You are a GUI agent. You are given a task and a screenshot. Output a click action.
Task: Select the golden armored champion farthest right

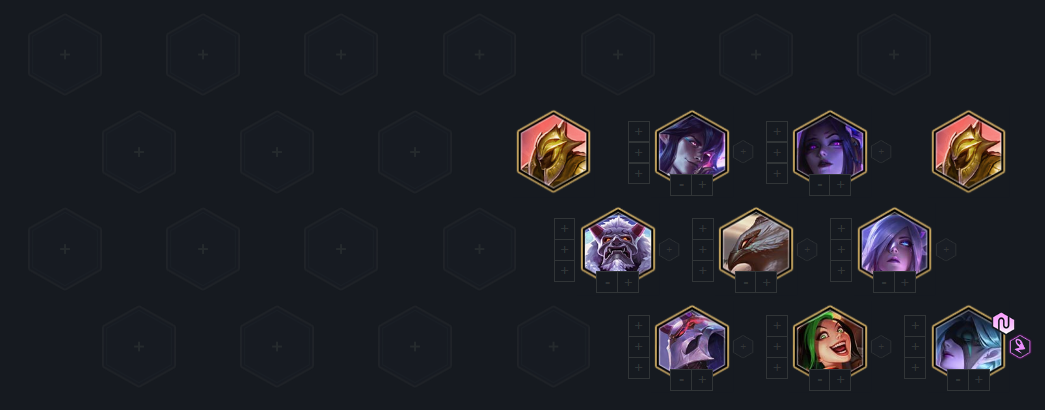(x=968, y=151)
